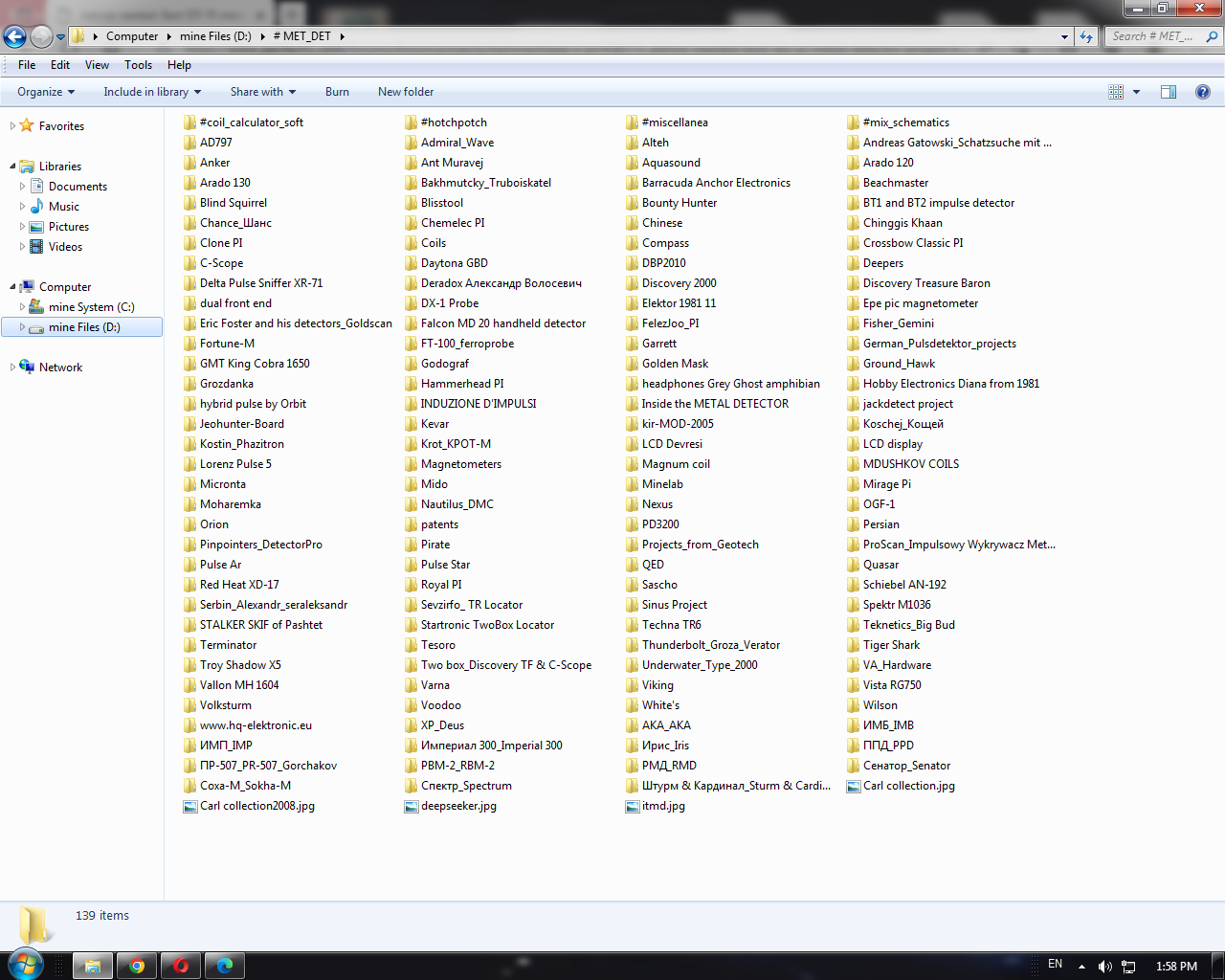Viewport: 1225px width, 980px height.
Task: Click the Pictures library icon
Action: click(37, 226)
